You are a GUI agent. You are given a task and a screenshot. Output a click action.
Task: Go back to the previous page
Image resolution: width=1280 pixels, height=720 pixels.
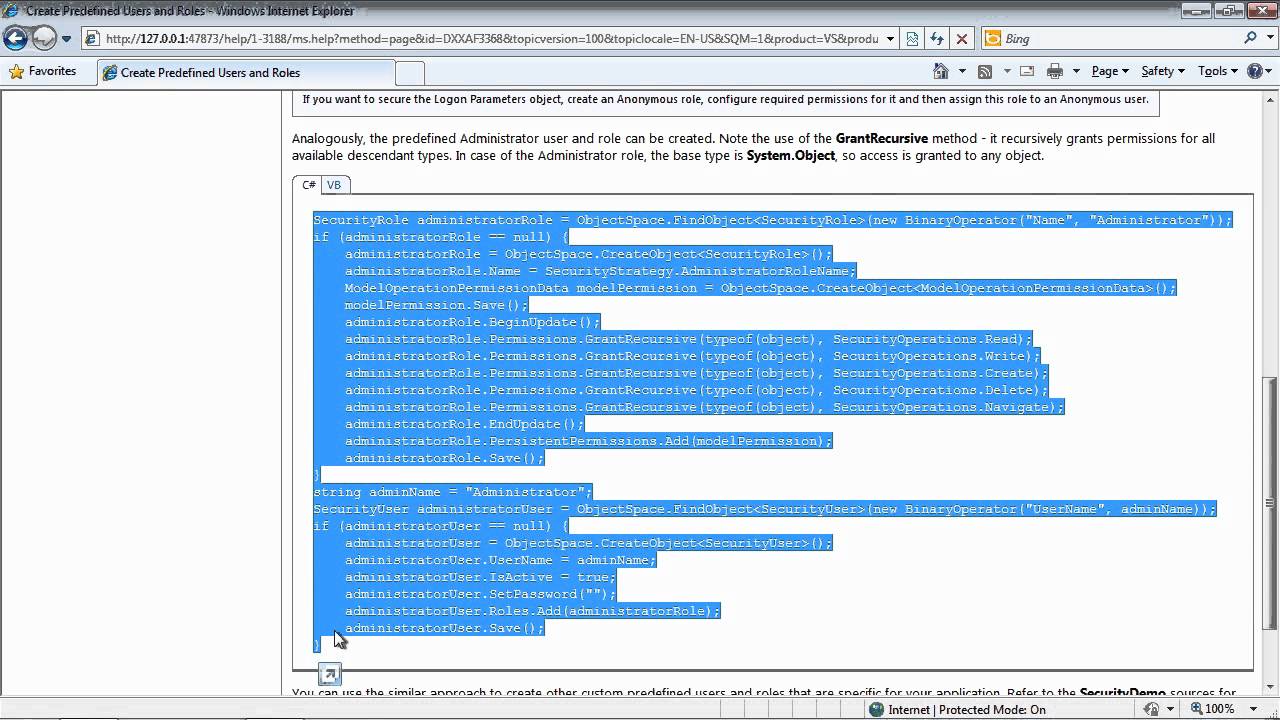click(15, 39)
